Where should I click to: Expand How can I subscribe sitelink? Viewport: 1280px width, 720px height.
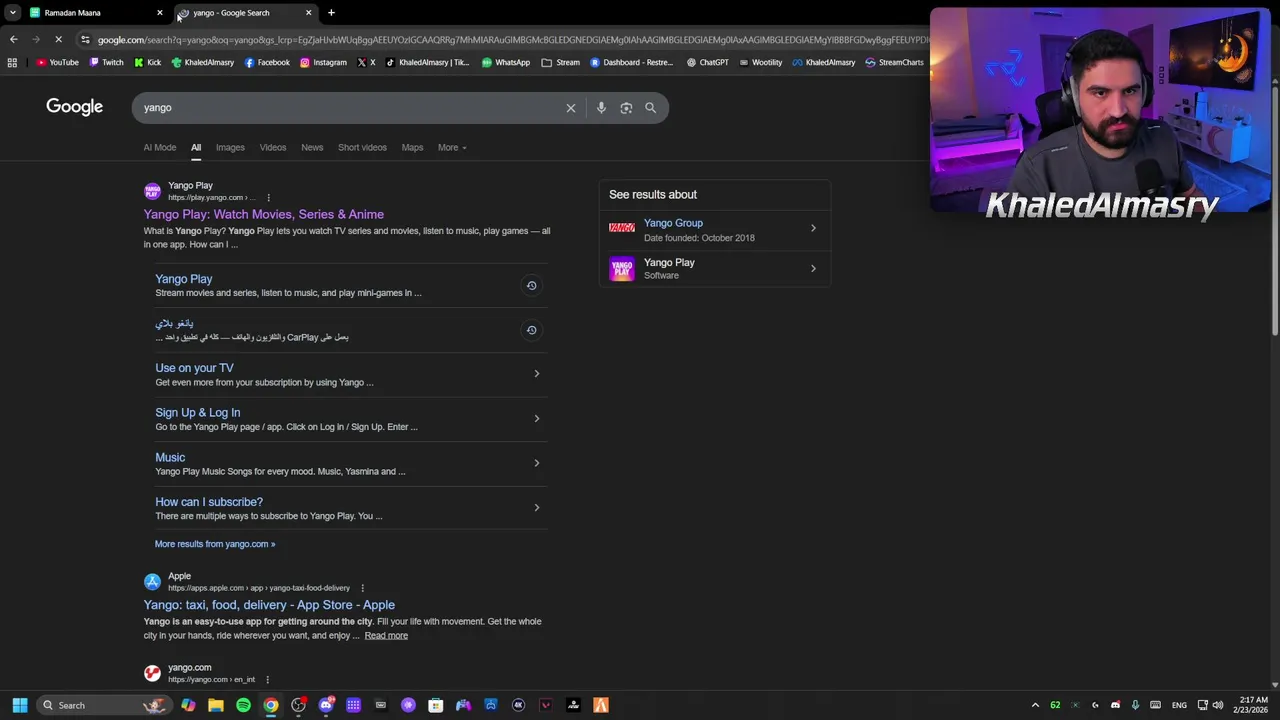point(537,508)
